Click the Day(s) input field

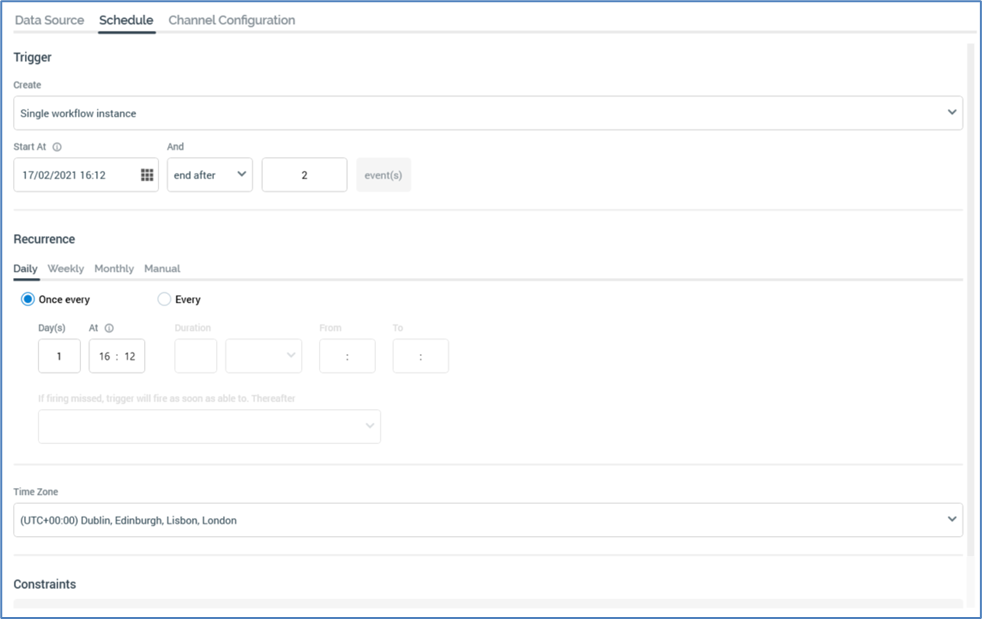pyautogui.click(x=59, y=356)
